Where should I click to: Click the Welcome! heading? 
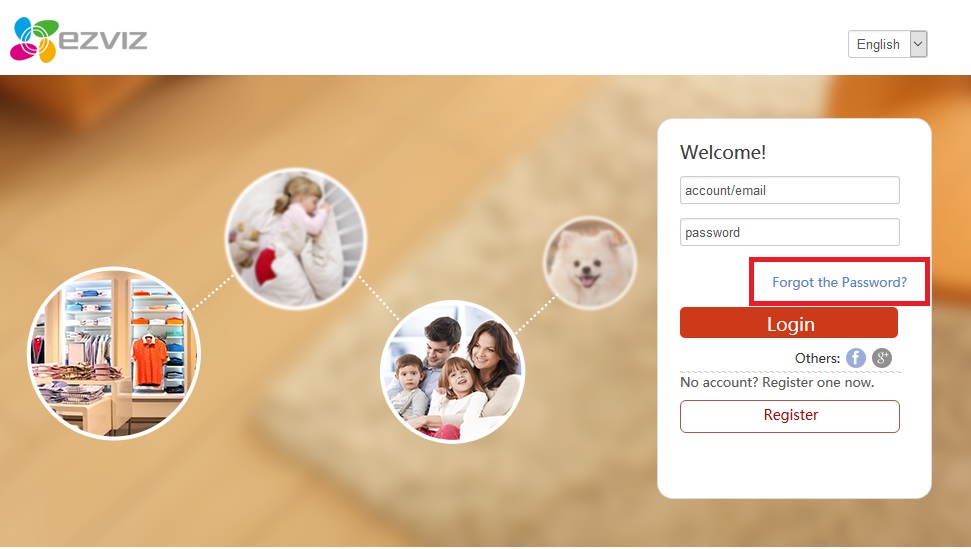coord(723,152)
